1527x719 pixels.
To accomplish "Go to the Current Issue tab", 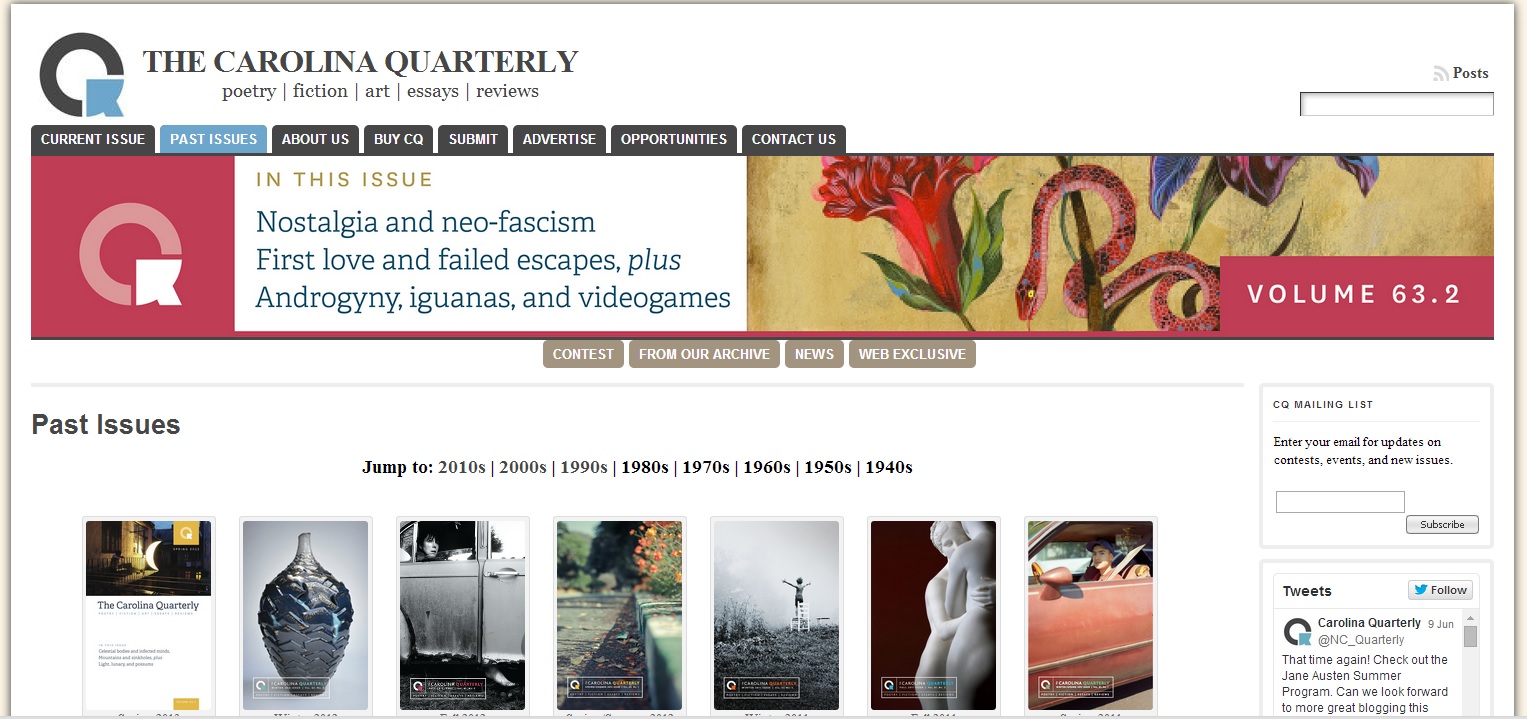I will [93, 139].
